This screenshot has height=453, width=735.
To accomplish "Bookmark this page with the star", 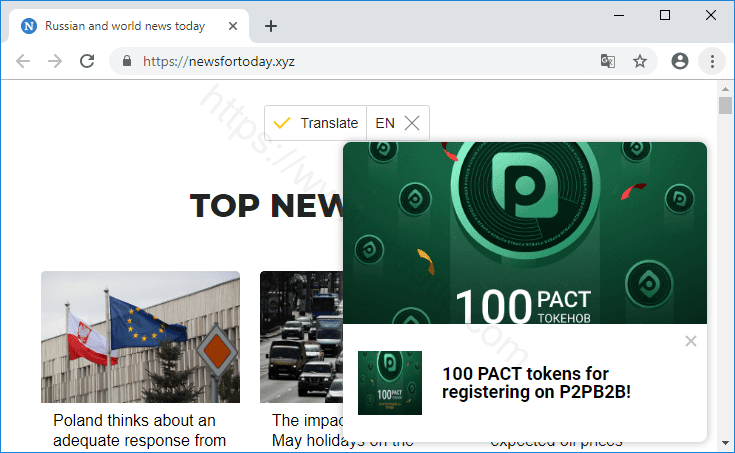I will [640, 61].
